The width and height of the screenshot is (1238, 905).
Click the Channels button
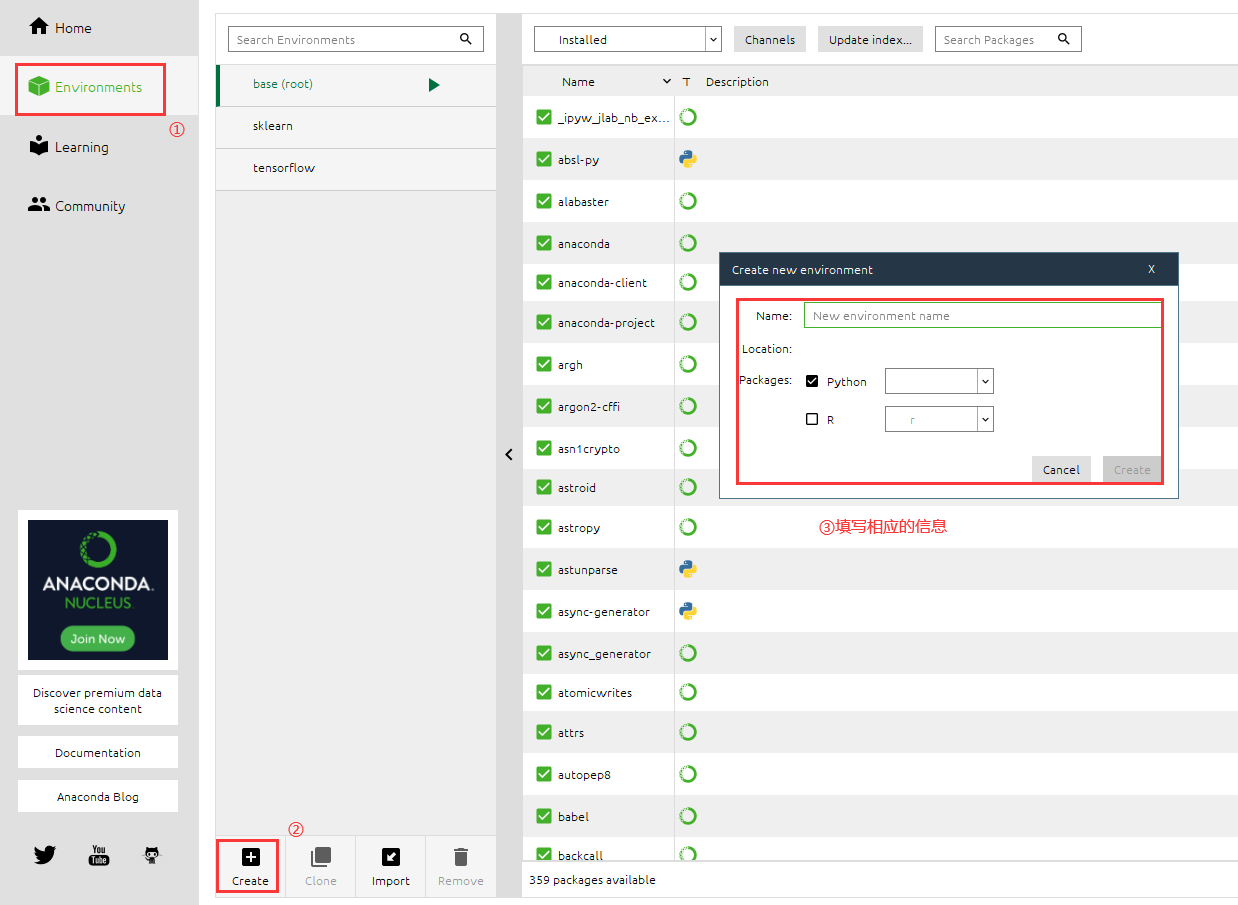(x=770, y=39)
